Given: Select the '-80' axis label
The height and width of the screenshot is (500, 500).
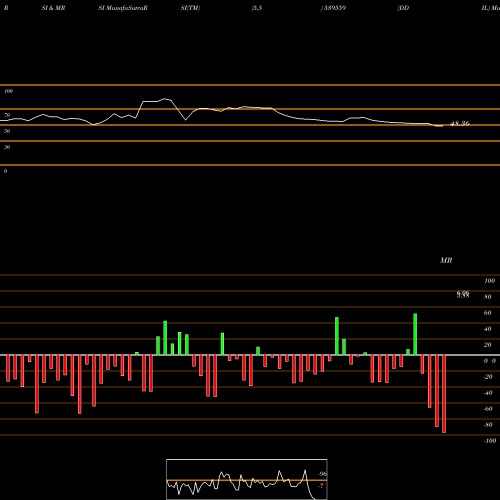Looking at the screenshot, I should coord(488,425).
